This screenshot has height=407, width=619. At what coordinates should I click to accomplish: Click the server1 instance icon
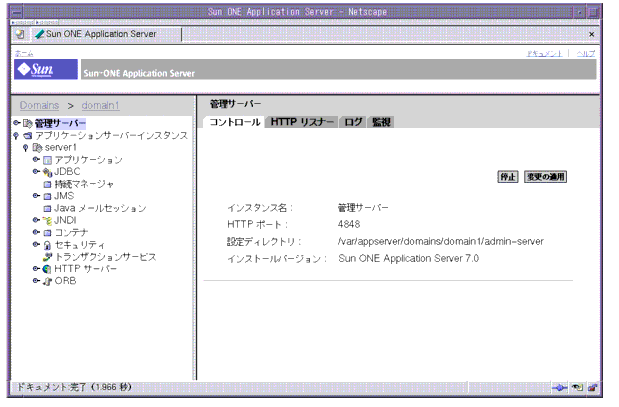[x=37, y=148]
